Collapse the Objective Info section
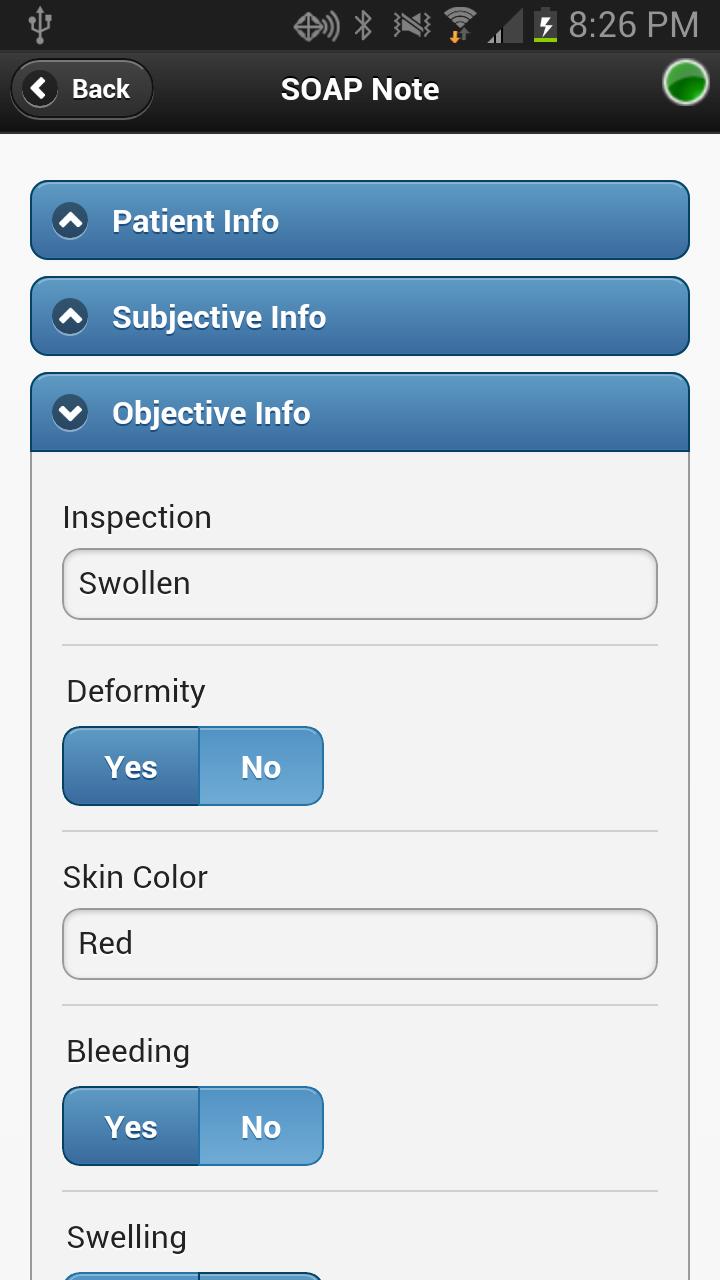This screenshot has height=1280, width=720. pos(360,413)
